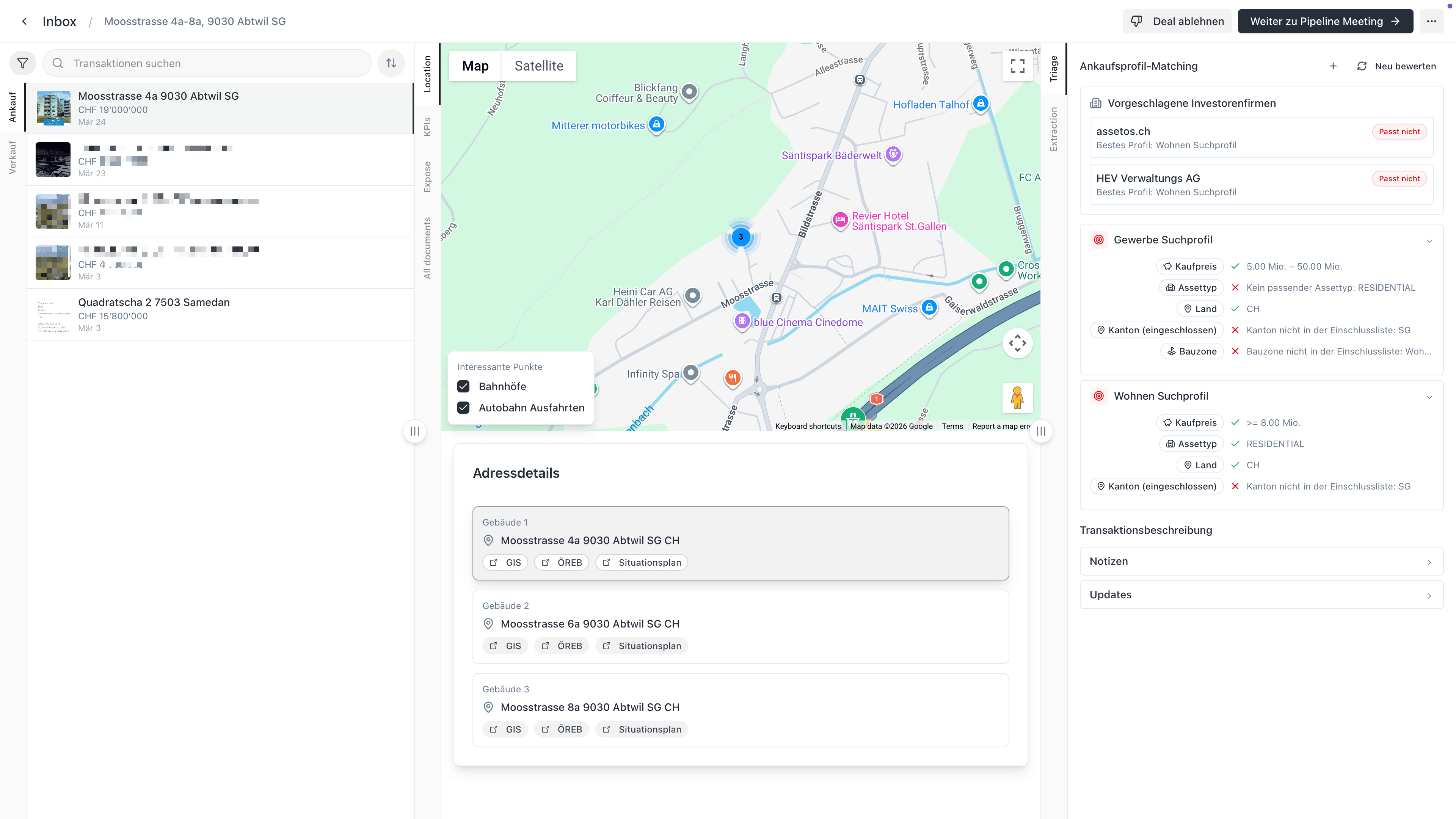This screenshot has width=1456, height=819.
Task: Toggle fullscreen map view
Action: coord(1017,66)
